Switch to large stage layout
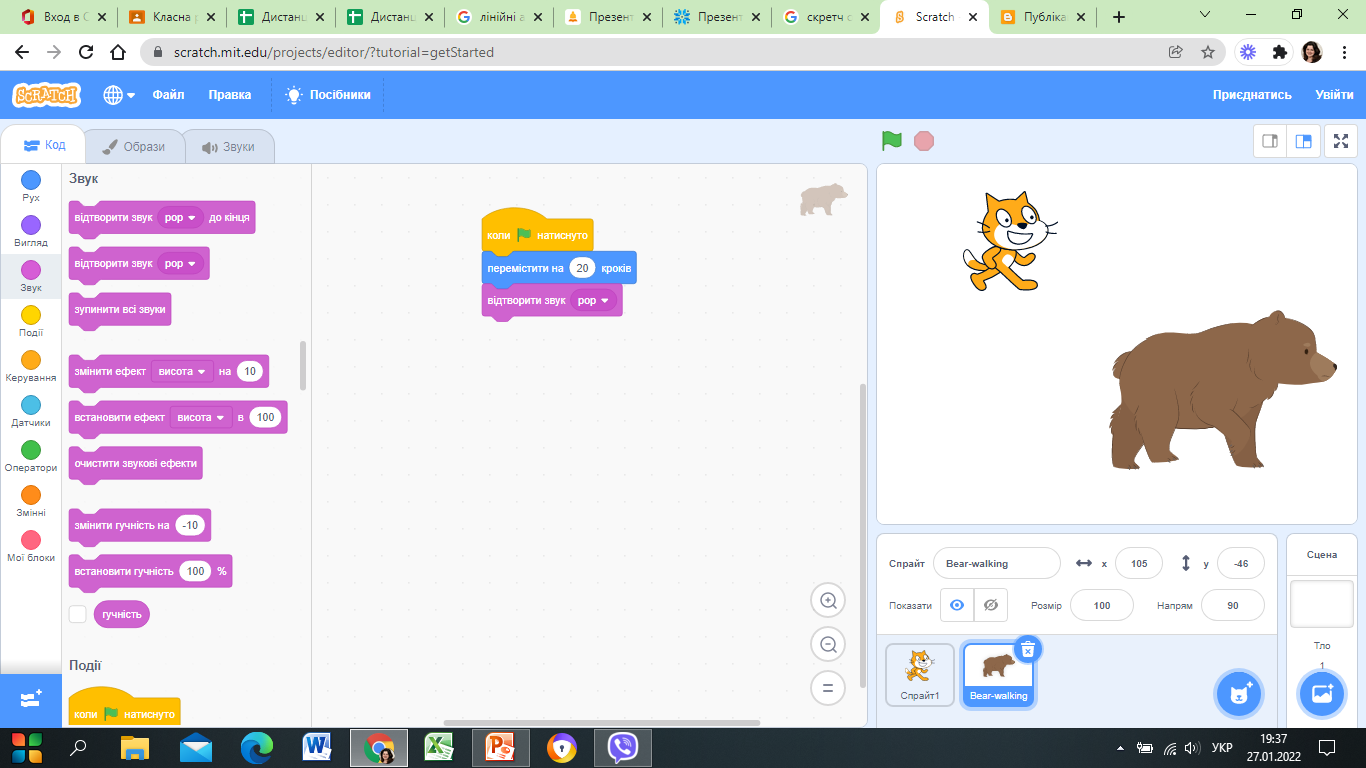Viewport: 1366px width, 768px height. click(1303, 141)
